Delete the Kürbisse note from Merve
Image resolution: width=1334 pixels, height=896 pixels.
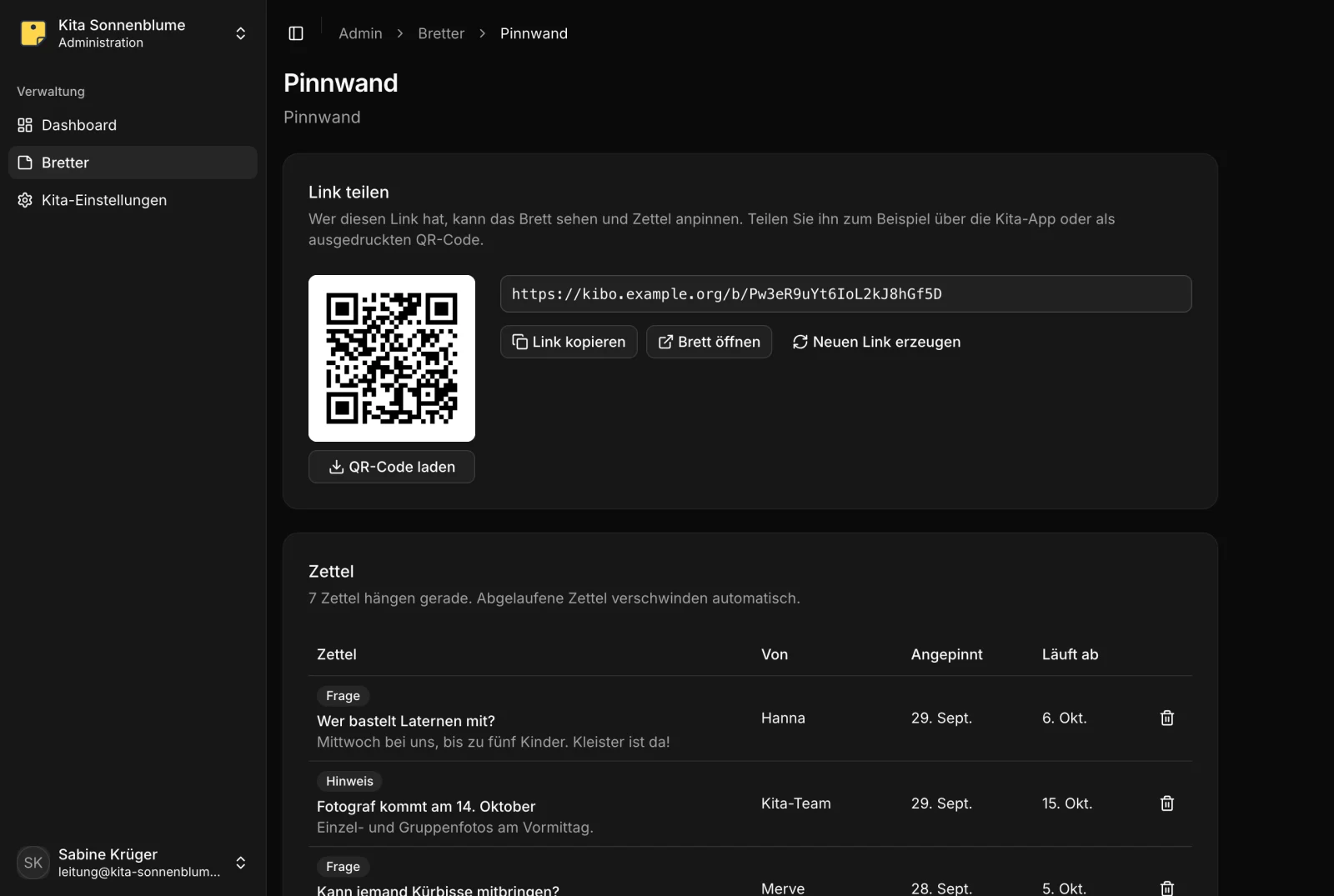(1167, 887)
